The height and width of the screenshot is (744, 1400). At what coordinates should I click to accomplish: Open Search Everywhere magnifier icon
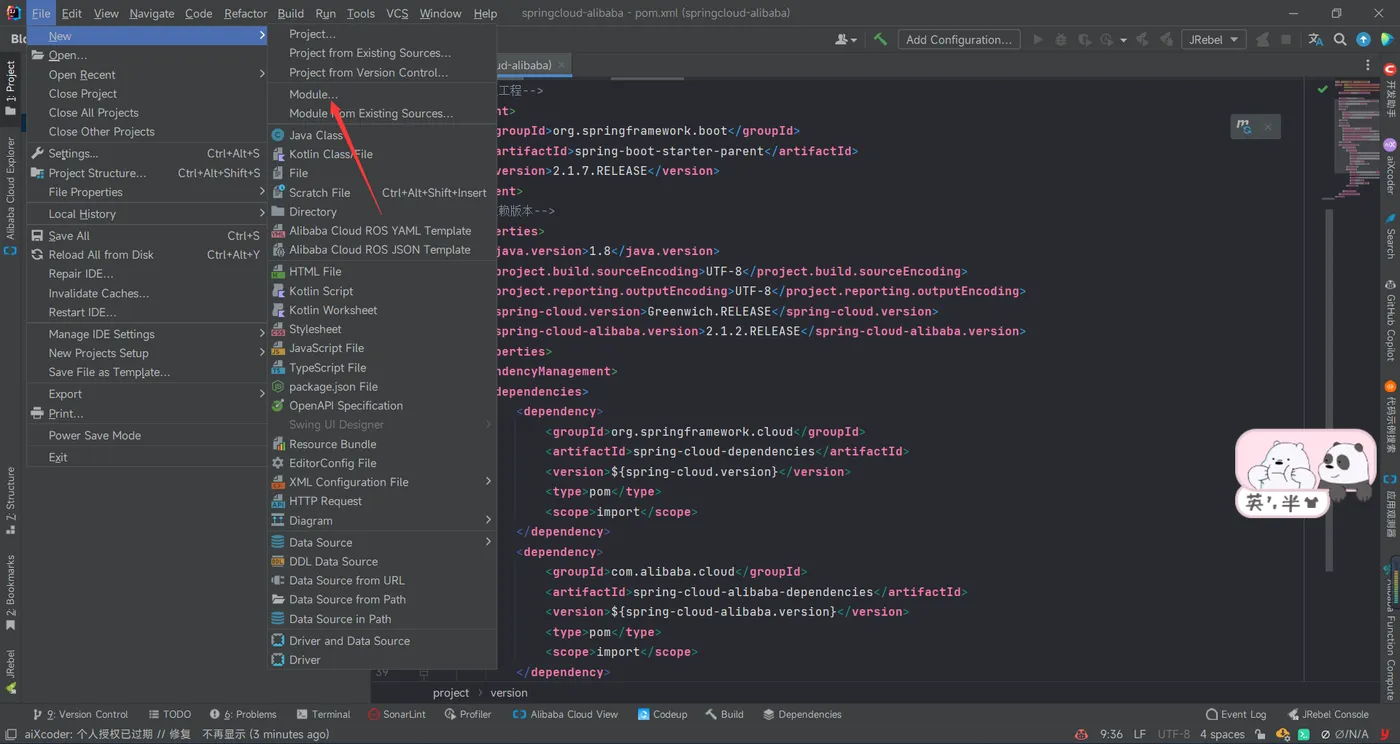click(1340, 40)
